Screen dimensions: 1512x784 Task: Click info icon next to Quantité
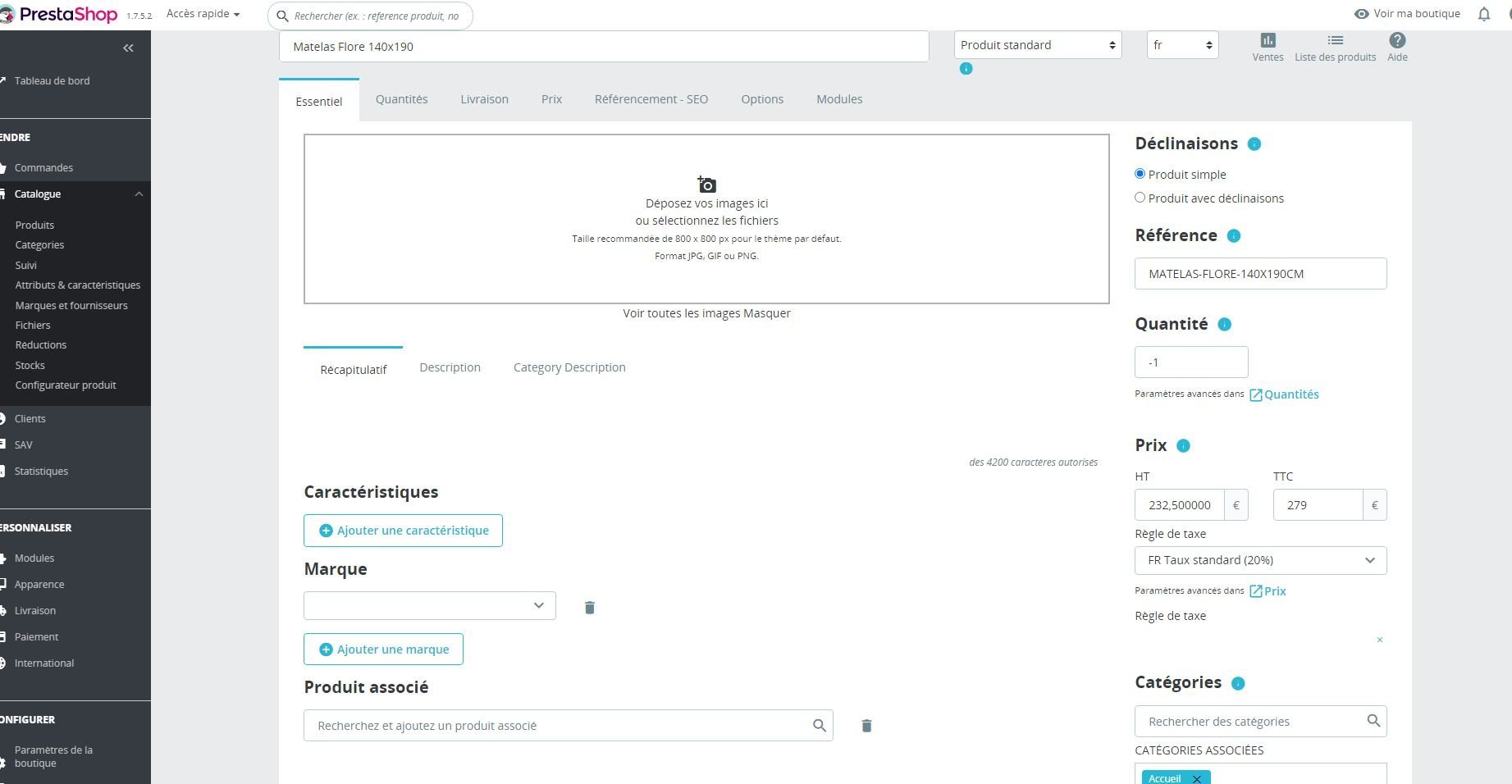(x=1224, y=325)
